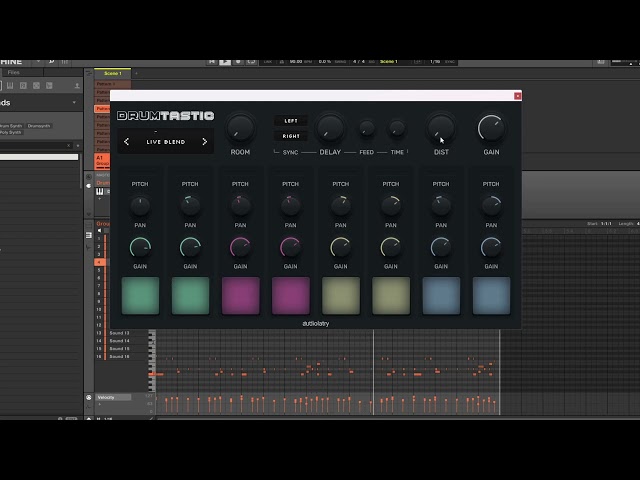The width and height of the screenshot is (640, 480).
Task: Trigger the first purple drum pad
Action: coord(240,296)
